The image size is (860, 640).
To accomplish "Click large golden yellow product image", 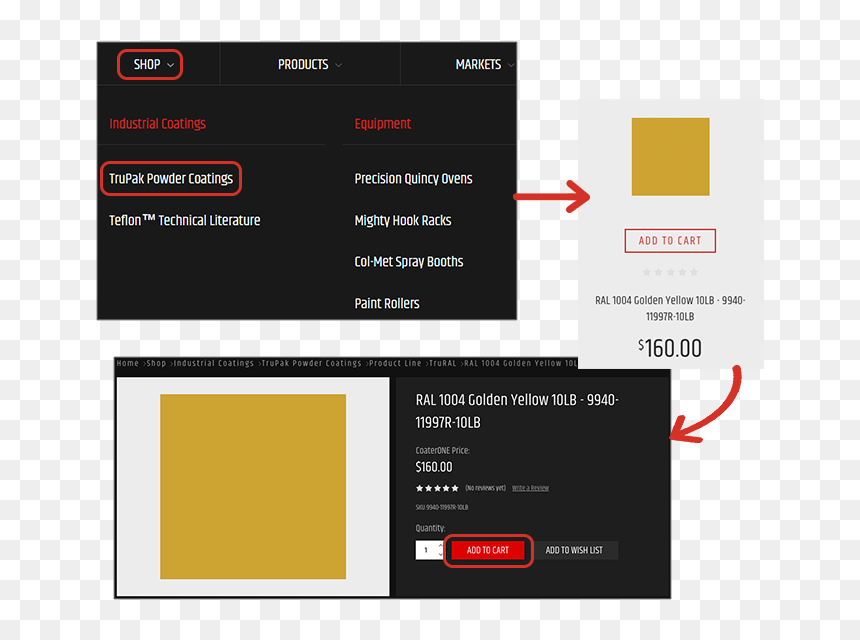I will 253,486.
